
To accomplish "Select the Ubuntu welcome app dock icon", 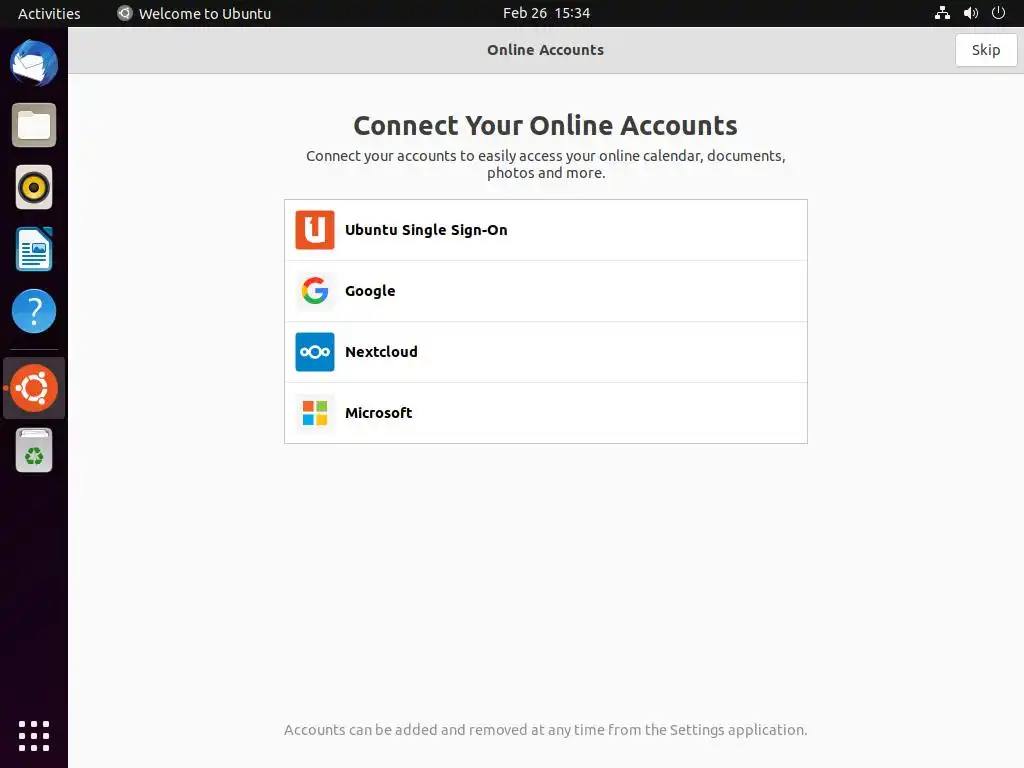I will [34, 388].
